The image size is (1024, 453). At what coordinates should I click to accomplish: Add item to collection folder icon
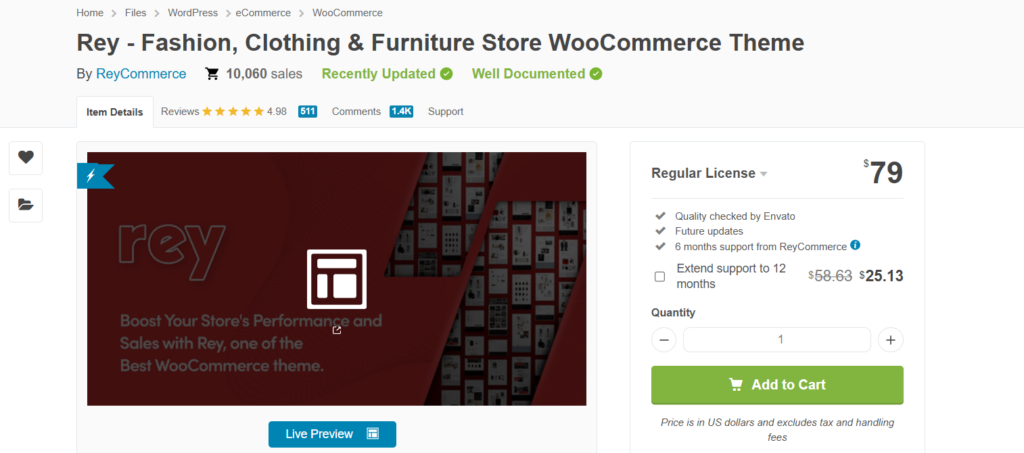point(25,205)
